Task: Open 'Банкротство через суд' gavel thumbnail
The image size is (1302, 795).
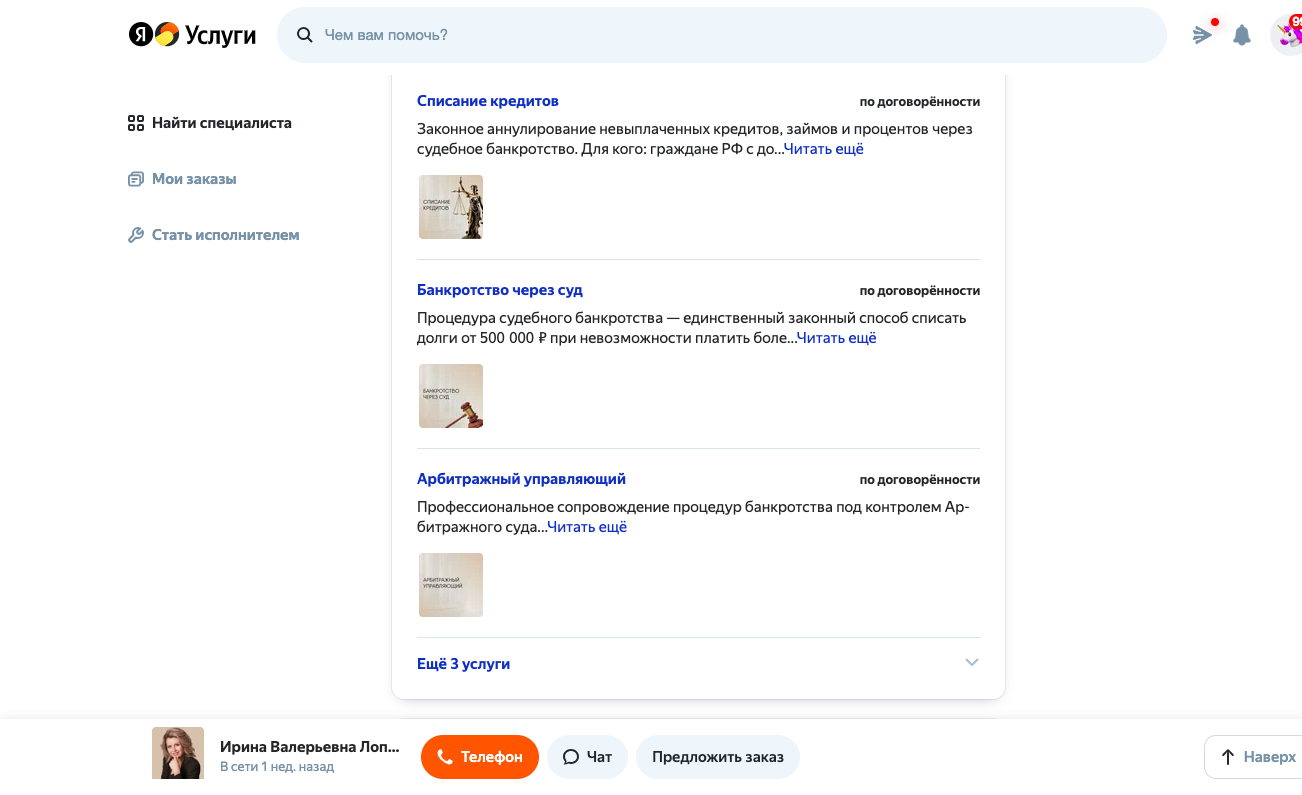Action: point(451,396)
